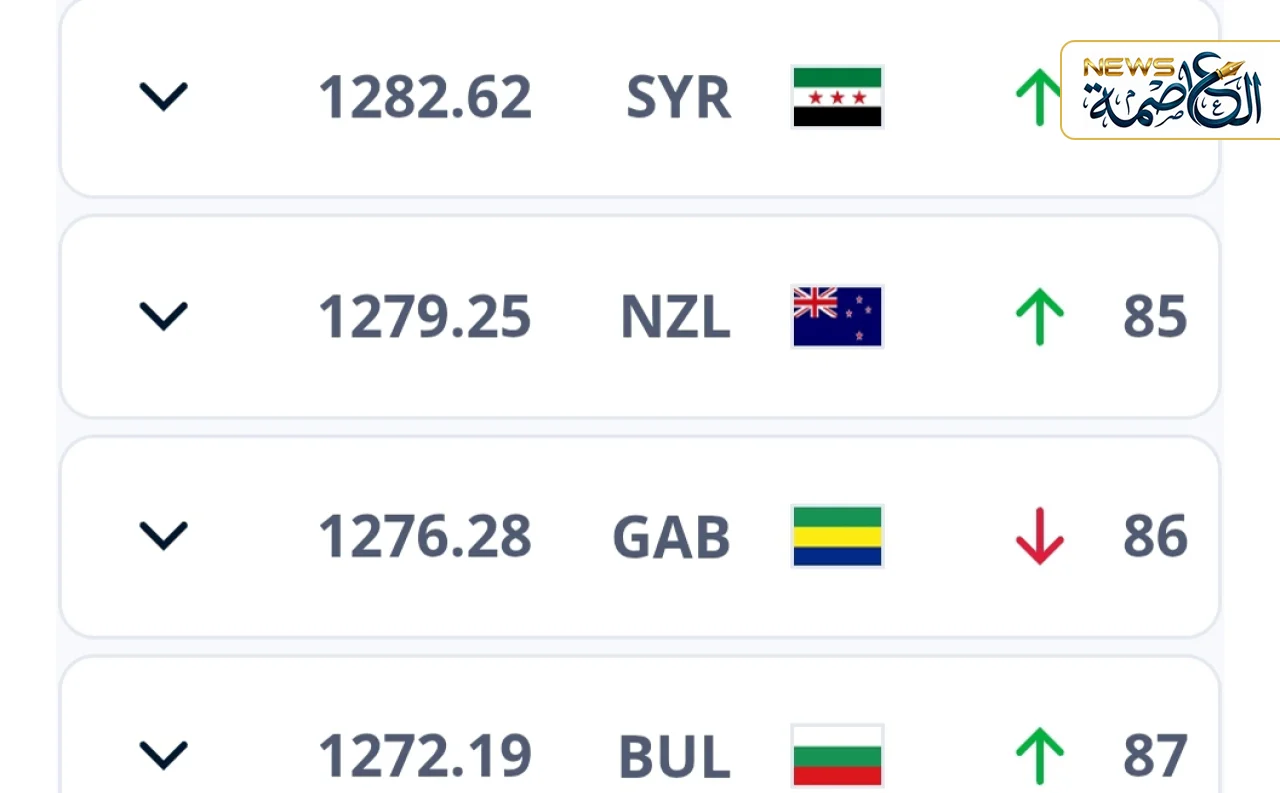Click the green up arrow beside rank 85
This screenshot has height=793, width=1280.
[1039, 317]
